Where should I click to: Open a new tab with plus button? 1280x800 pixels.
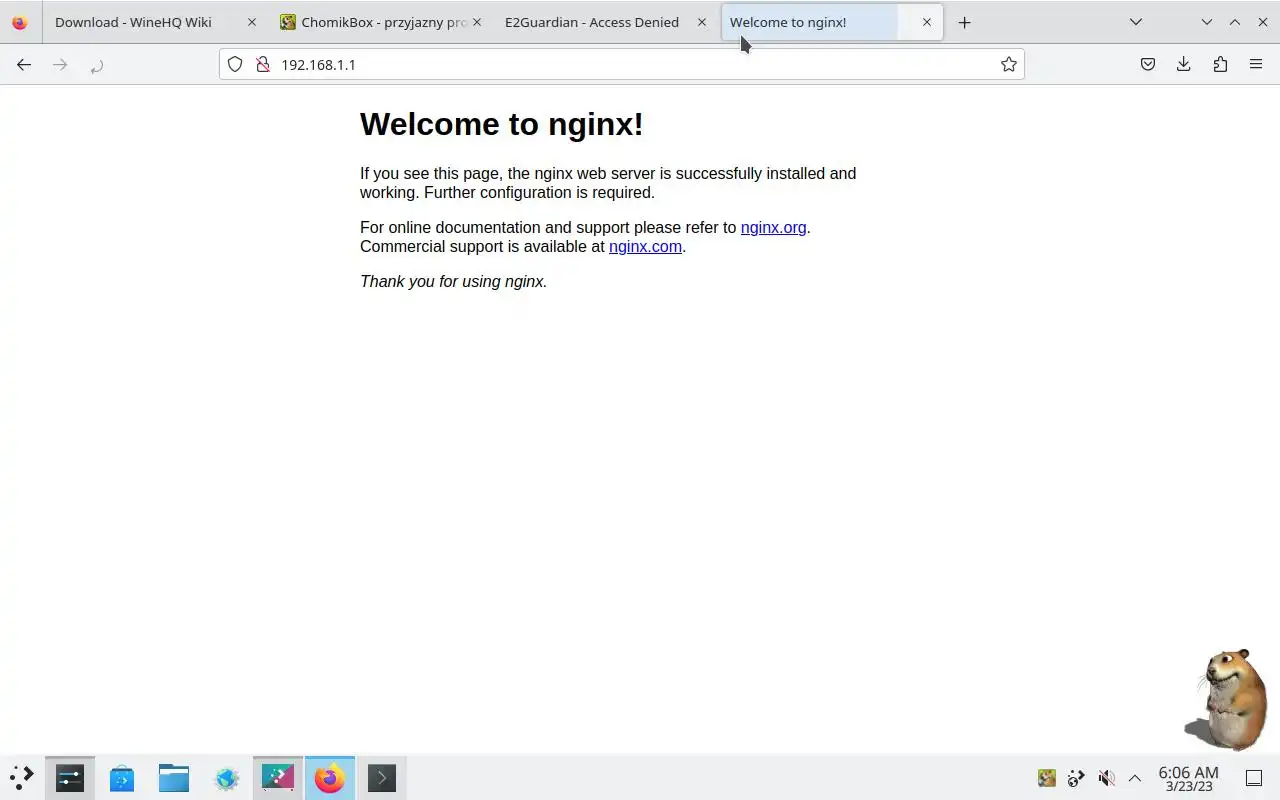(x=964, y=22)
